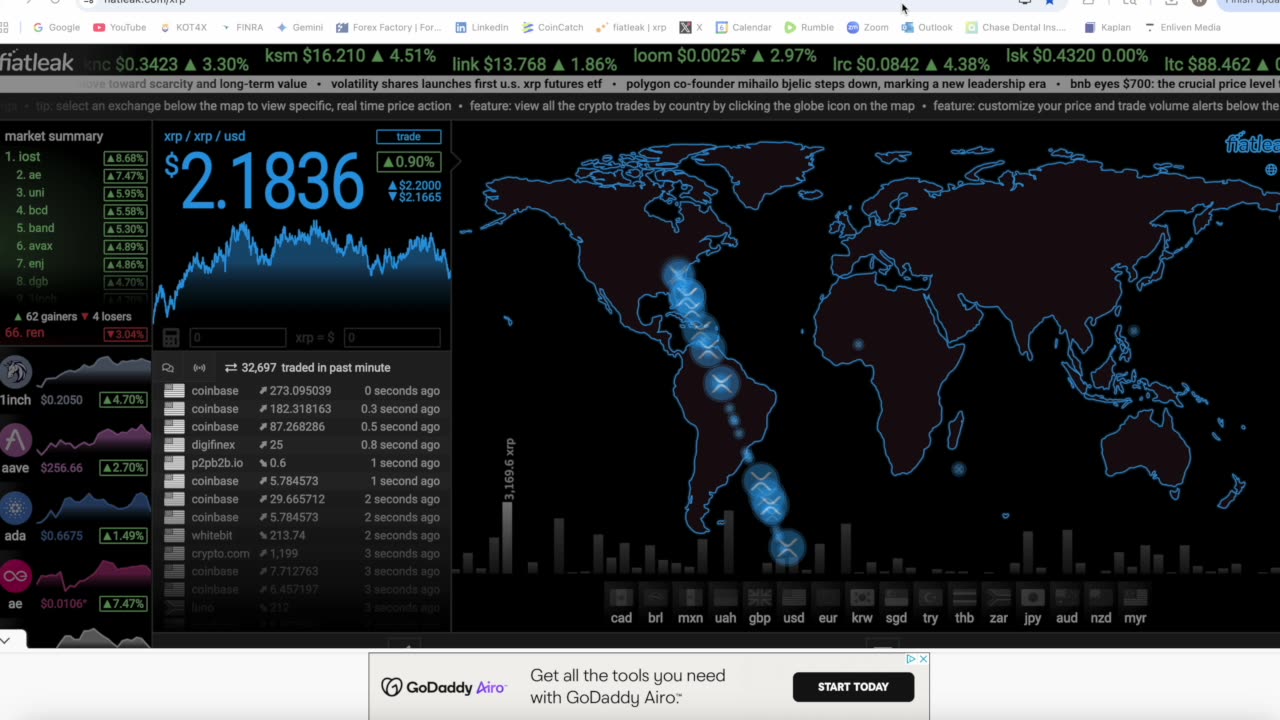Select the aave coin icon

pos(16,440)
